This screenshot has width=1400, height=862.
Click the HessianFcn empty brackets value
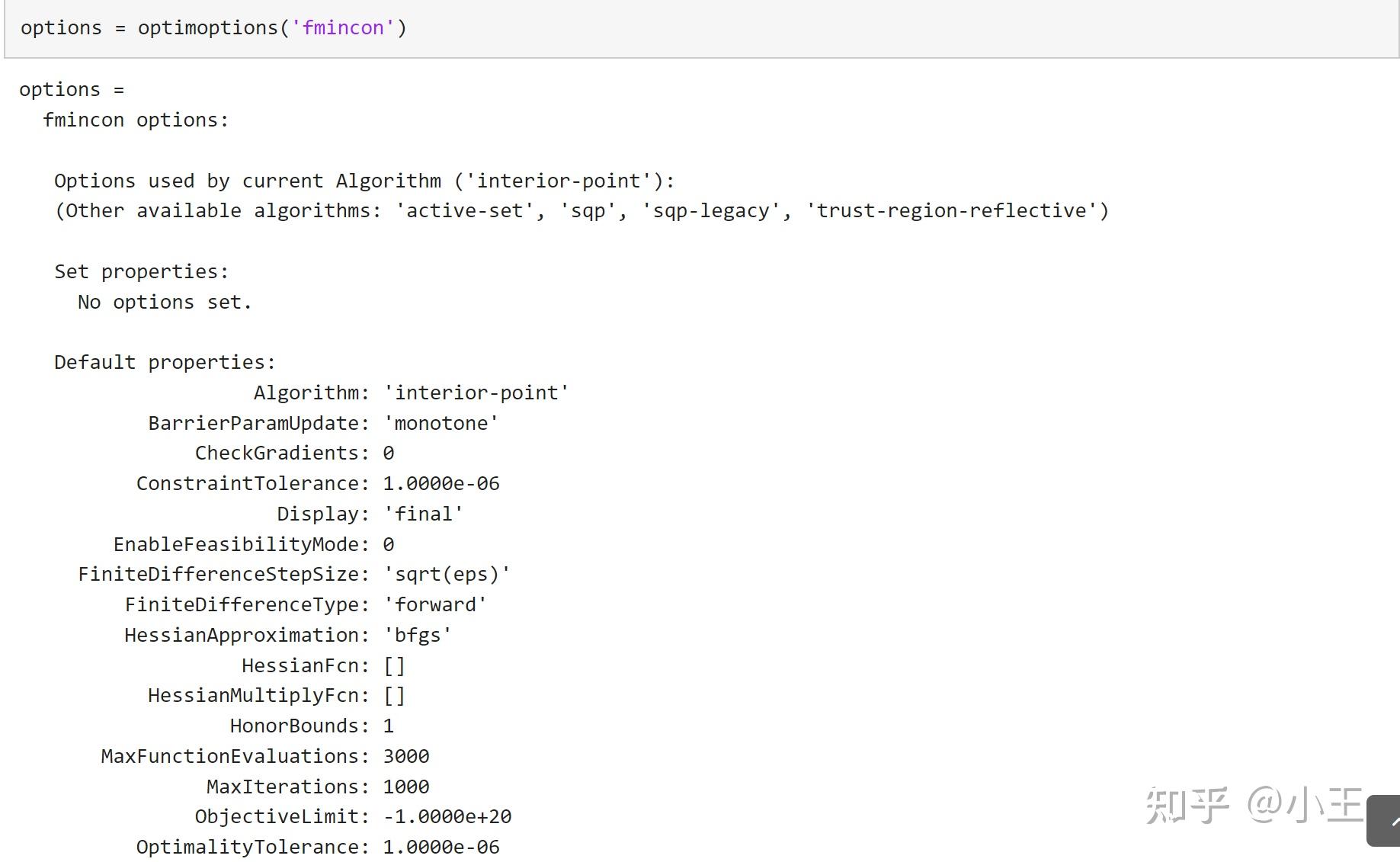click(394, 666)
